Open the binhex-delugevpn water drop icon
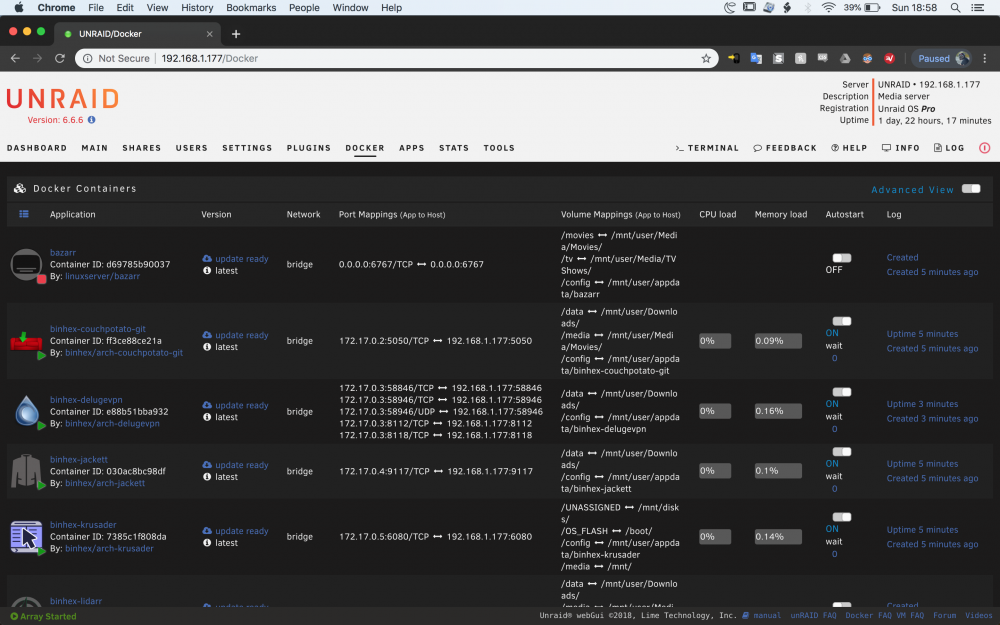Viewport: 1000px width, 625px height. [26, 411]
